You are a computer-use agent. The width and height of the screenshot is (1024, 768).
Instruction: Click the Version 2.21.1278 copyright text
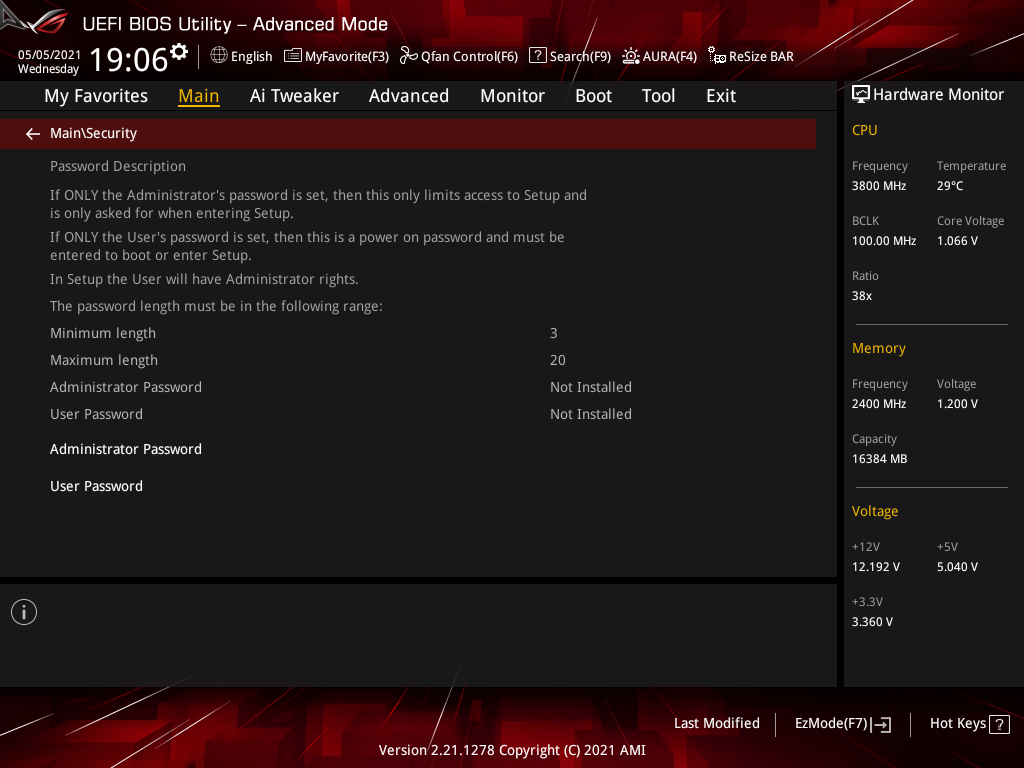click(512, 750)
